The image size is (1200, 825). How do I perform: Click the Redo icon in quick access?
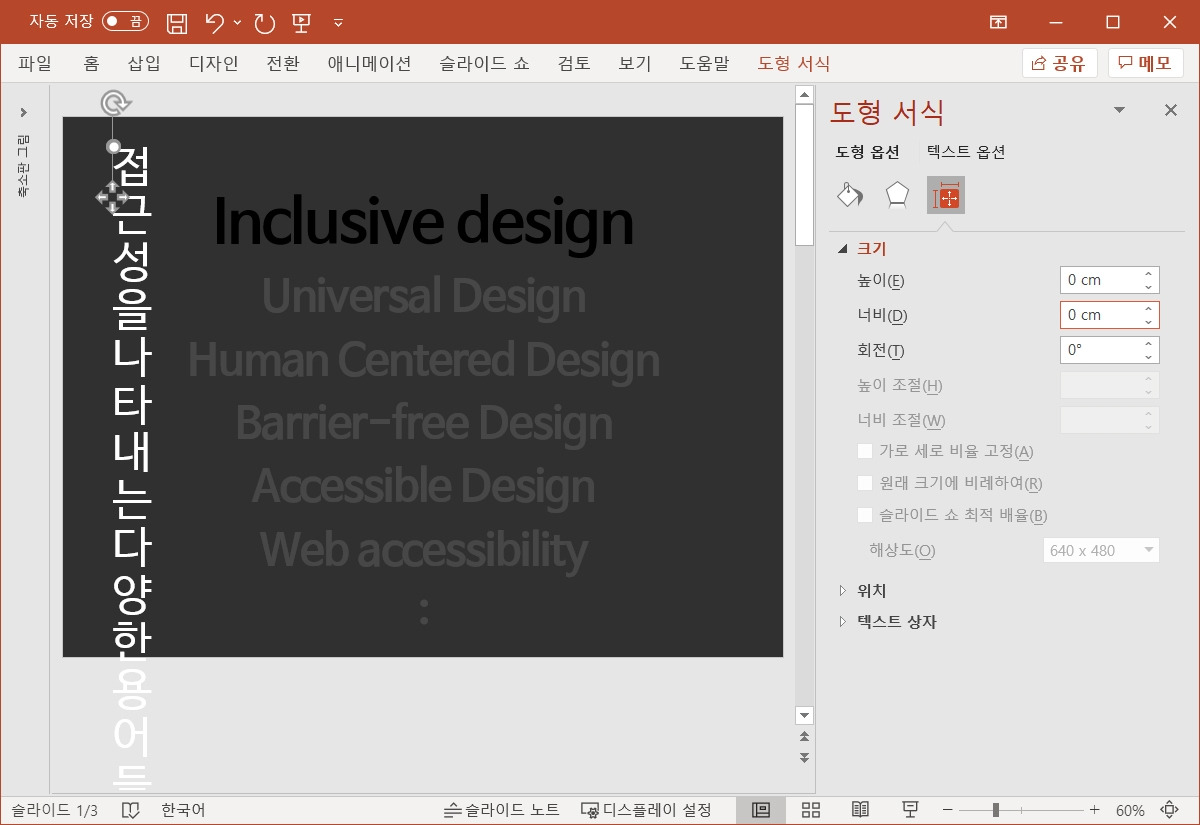[264, 22]
